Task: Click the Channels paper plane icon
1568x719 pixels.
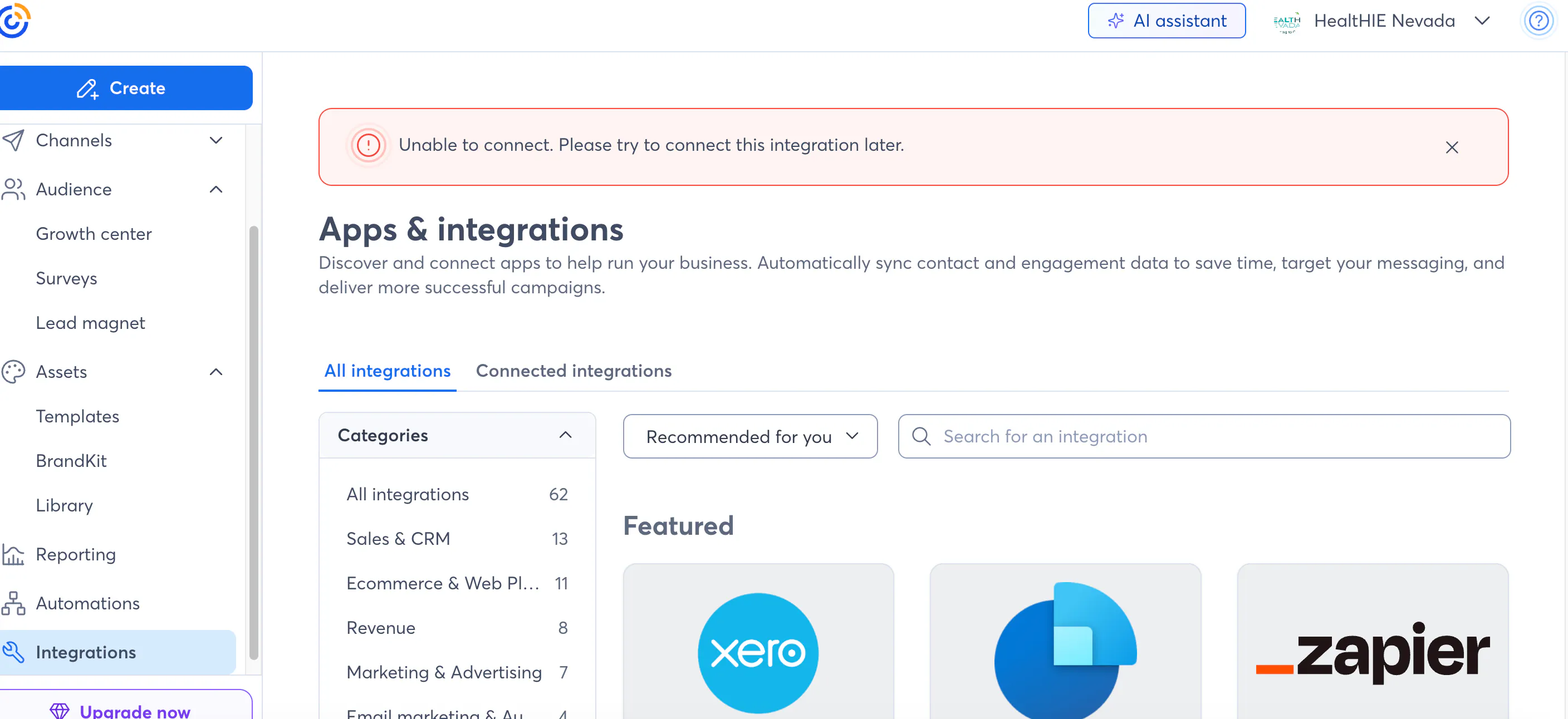Action: tap(13, 140)
